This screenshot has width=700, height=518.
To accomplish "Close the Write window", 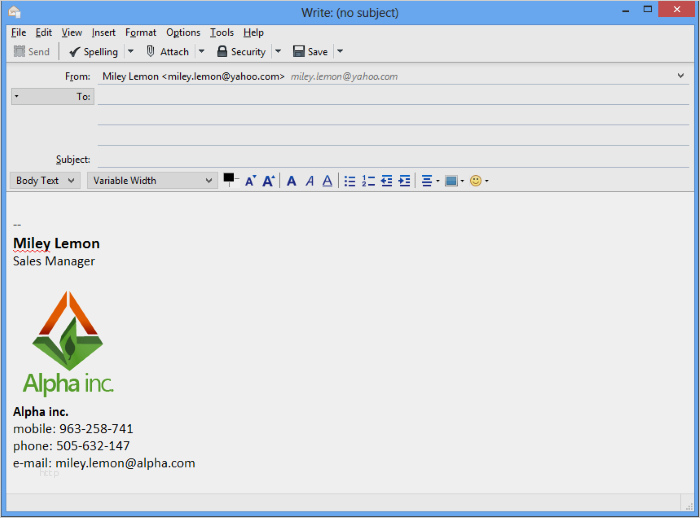I will pos(677,9).
